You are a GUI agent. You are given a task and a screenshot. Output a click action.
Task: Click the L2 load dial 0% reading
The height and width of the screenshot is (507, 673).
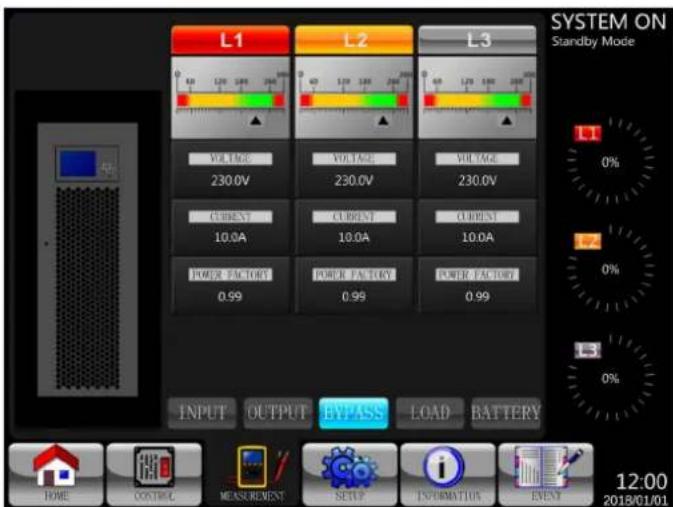pos(610,270)
